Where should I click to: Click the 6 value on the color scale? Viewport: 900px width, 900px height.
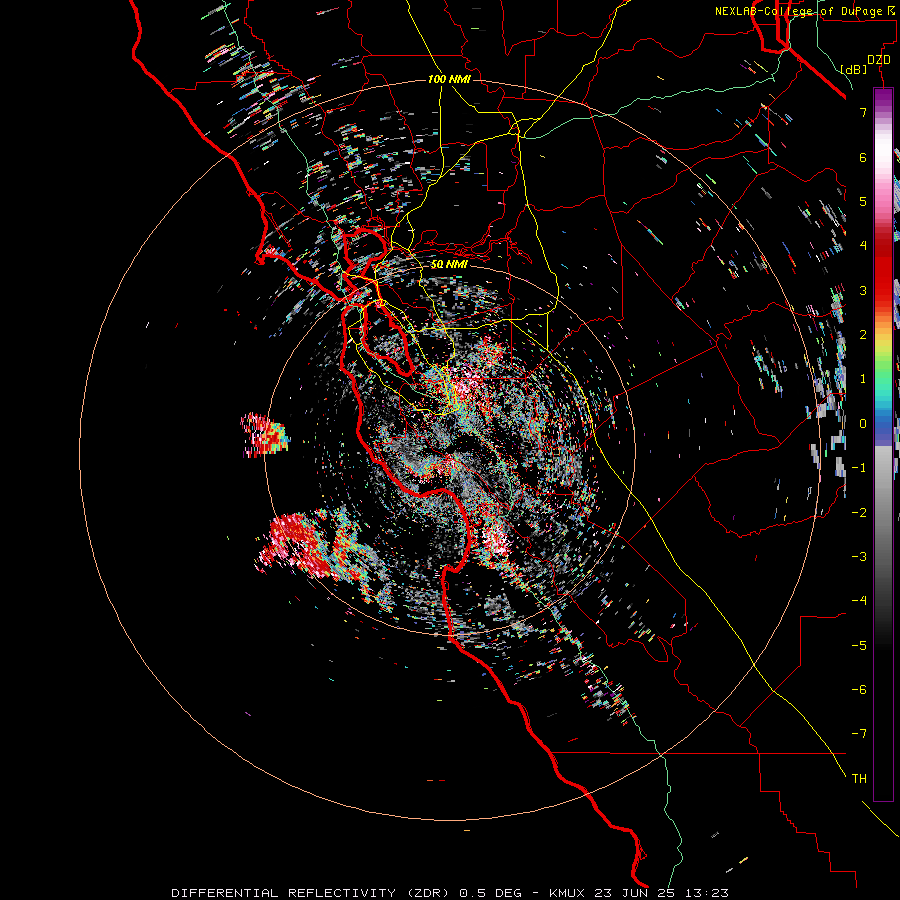point(863,157)
